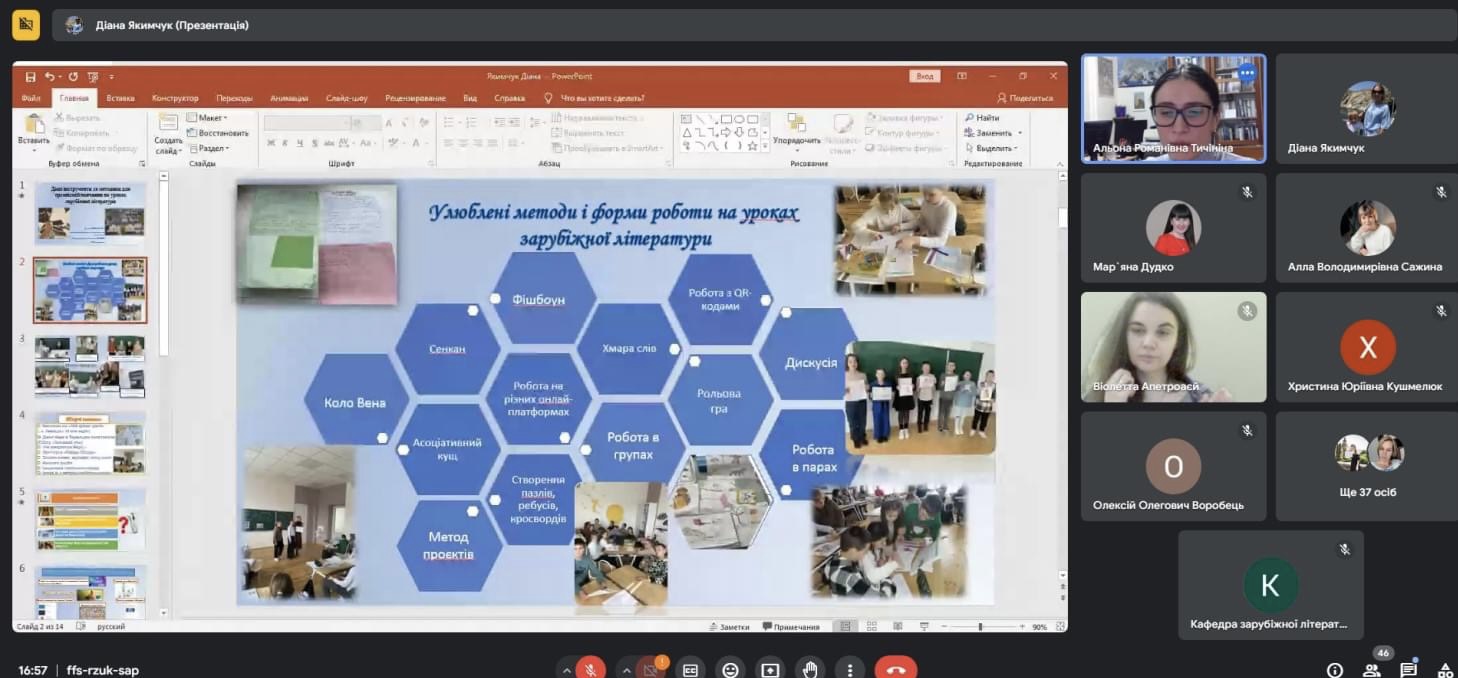Select Христина Юріївна Кушмелюк tile

pyautogui.click(x=1367, y=346)
